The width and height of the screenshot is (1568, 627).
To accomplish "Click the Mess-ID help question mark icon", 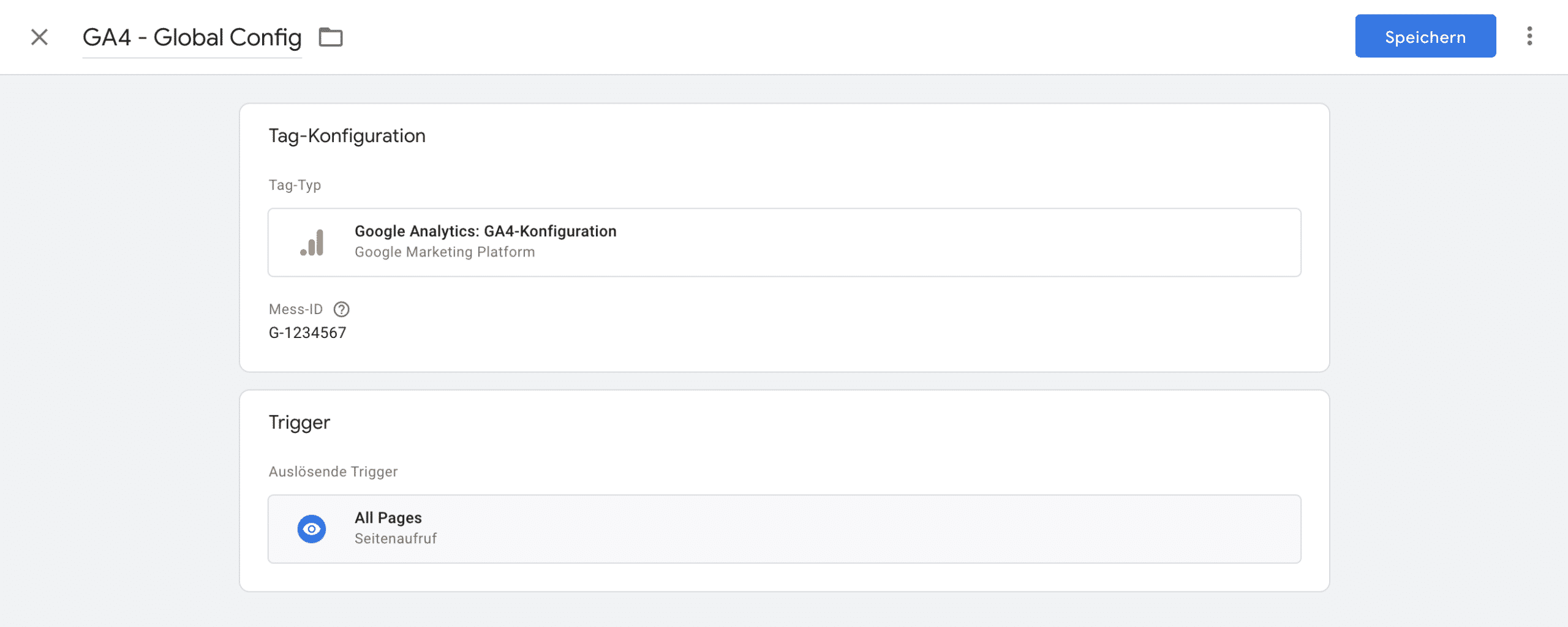I will (341, 309).
